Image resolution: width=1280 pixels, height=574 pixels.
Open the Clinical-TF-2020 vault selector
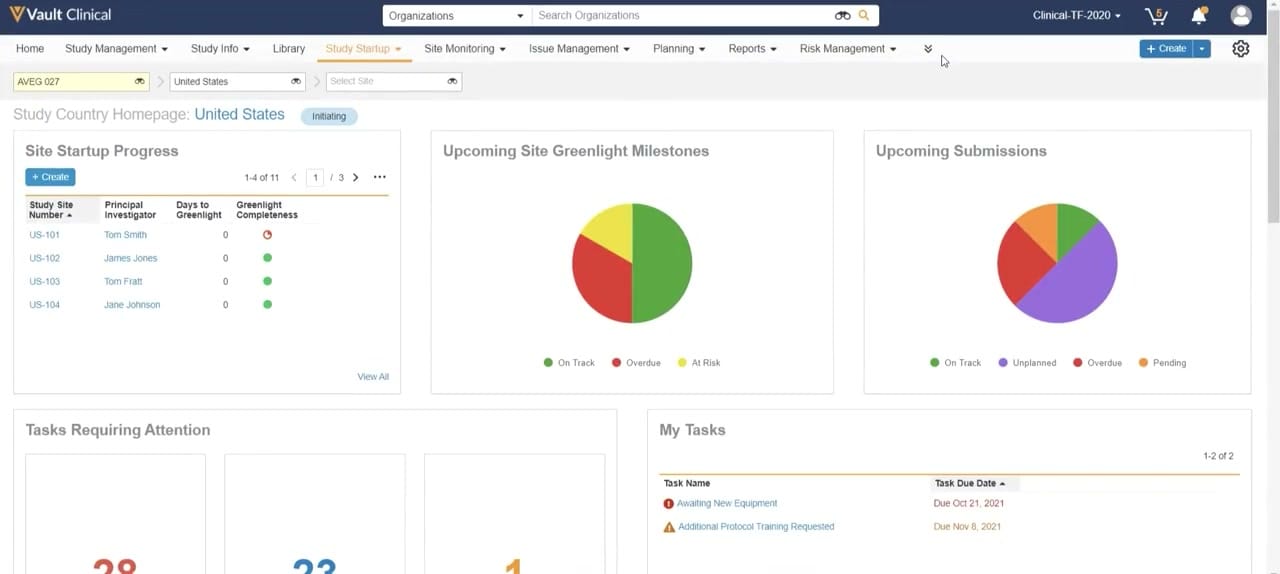coord(1076,16)
